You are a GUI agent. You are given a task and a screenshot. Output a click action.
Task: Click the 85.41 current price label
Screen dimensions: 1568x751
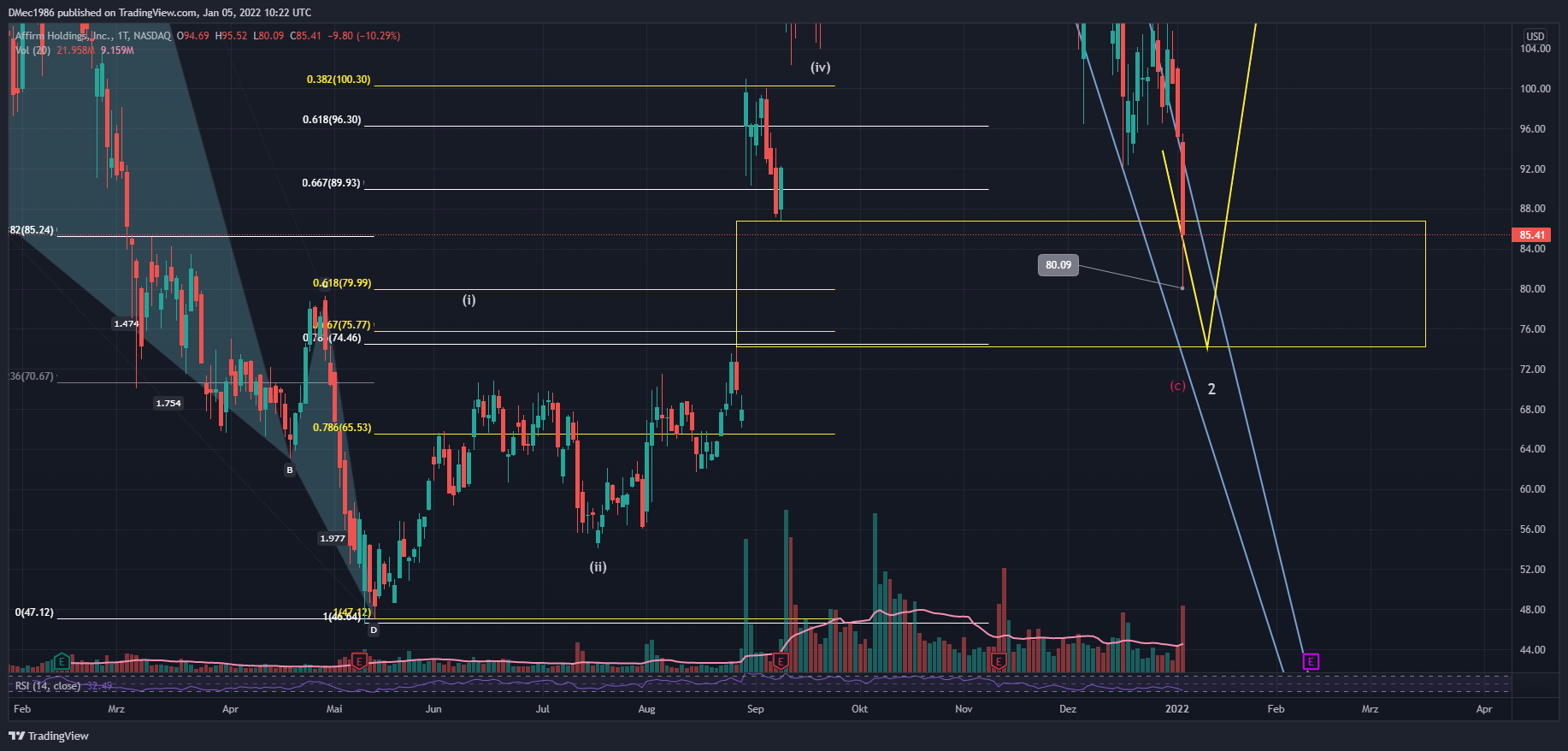[1532, 234]
